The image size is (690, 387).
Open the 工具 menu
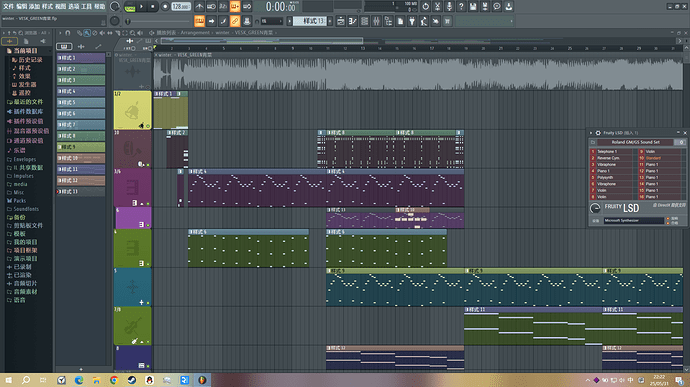[x=86, y=6]
